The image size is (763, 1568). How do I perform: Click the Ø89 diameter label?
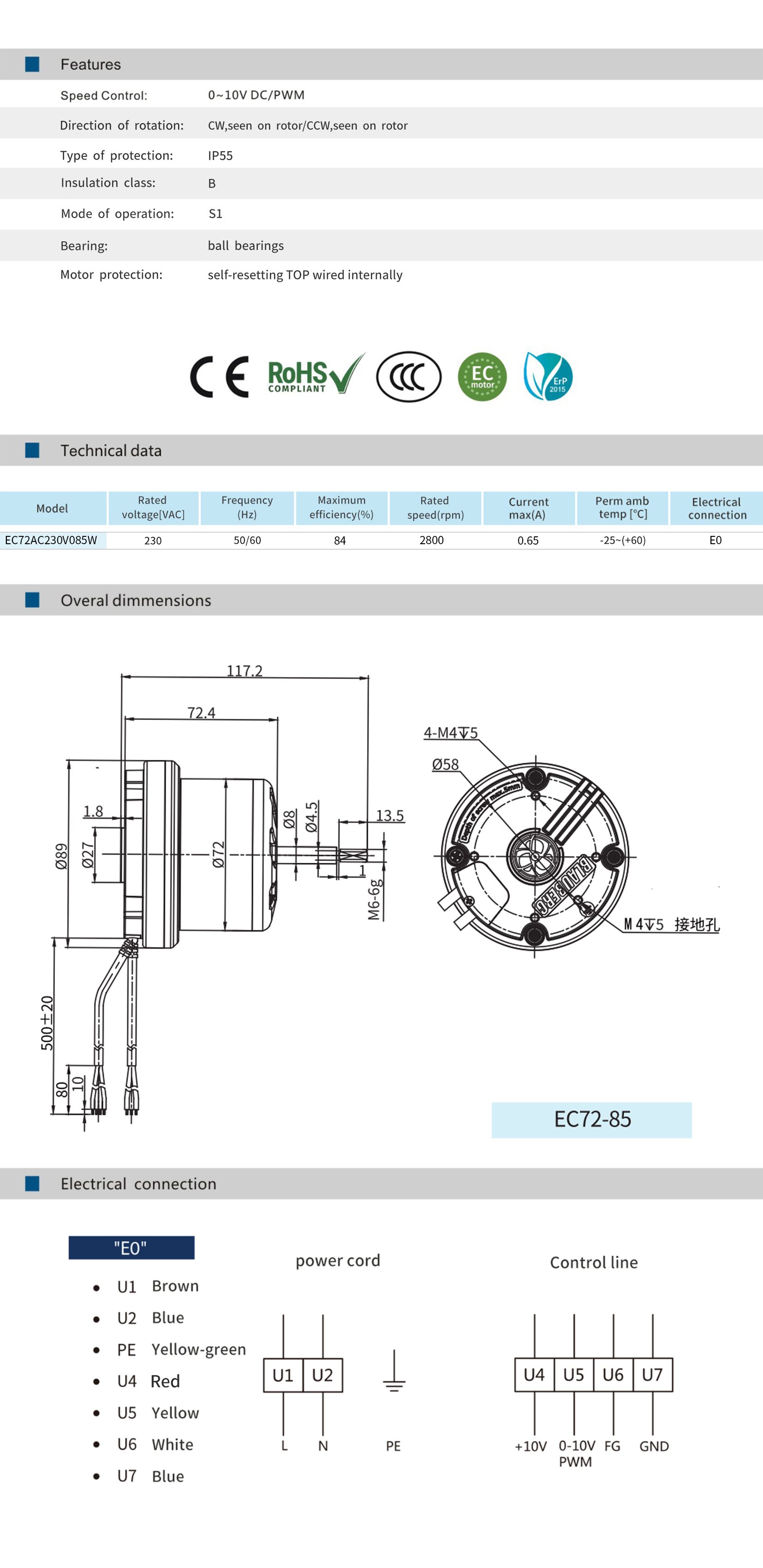coord(61,856)
